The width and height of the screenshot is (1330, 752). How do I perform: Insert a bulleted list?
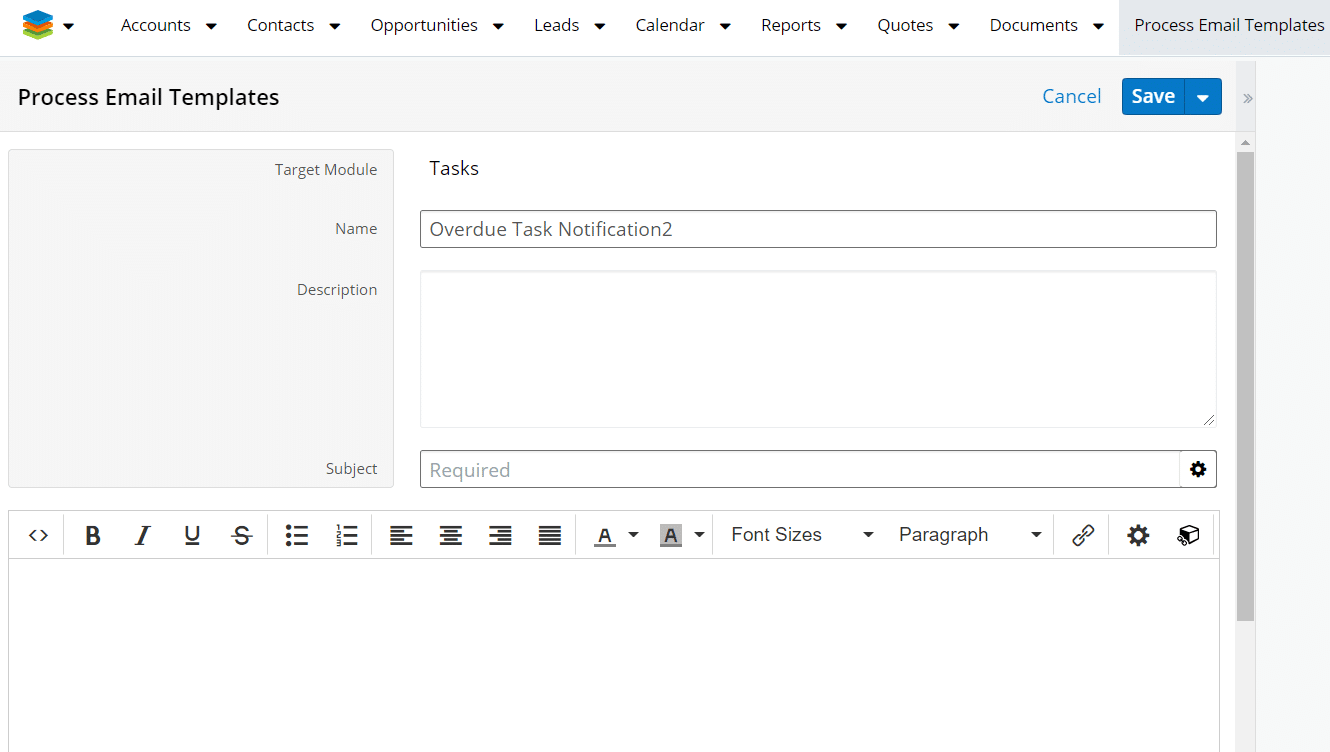point(296,535)
